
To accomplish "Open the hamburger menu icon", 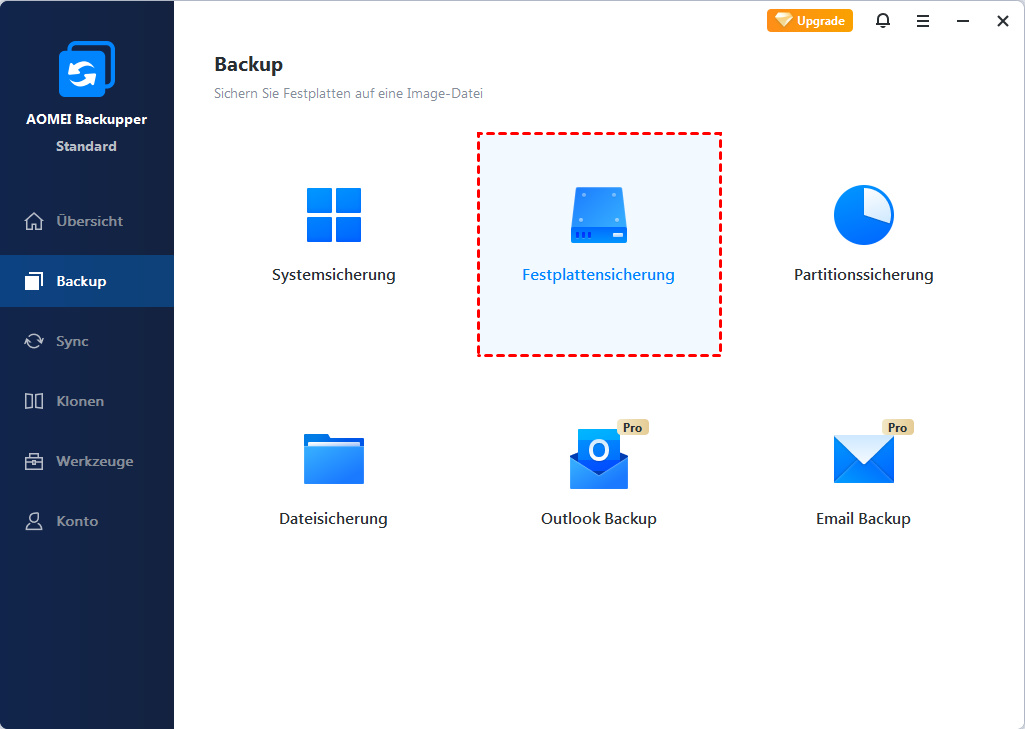I will coord(923,21).
